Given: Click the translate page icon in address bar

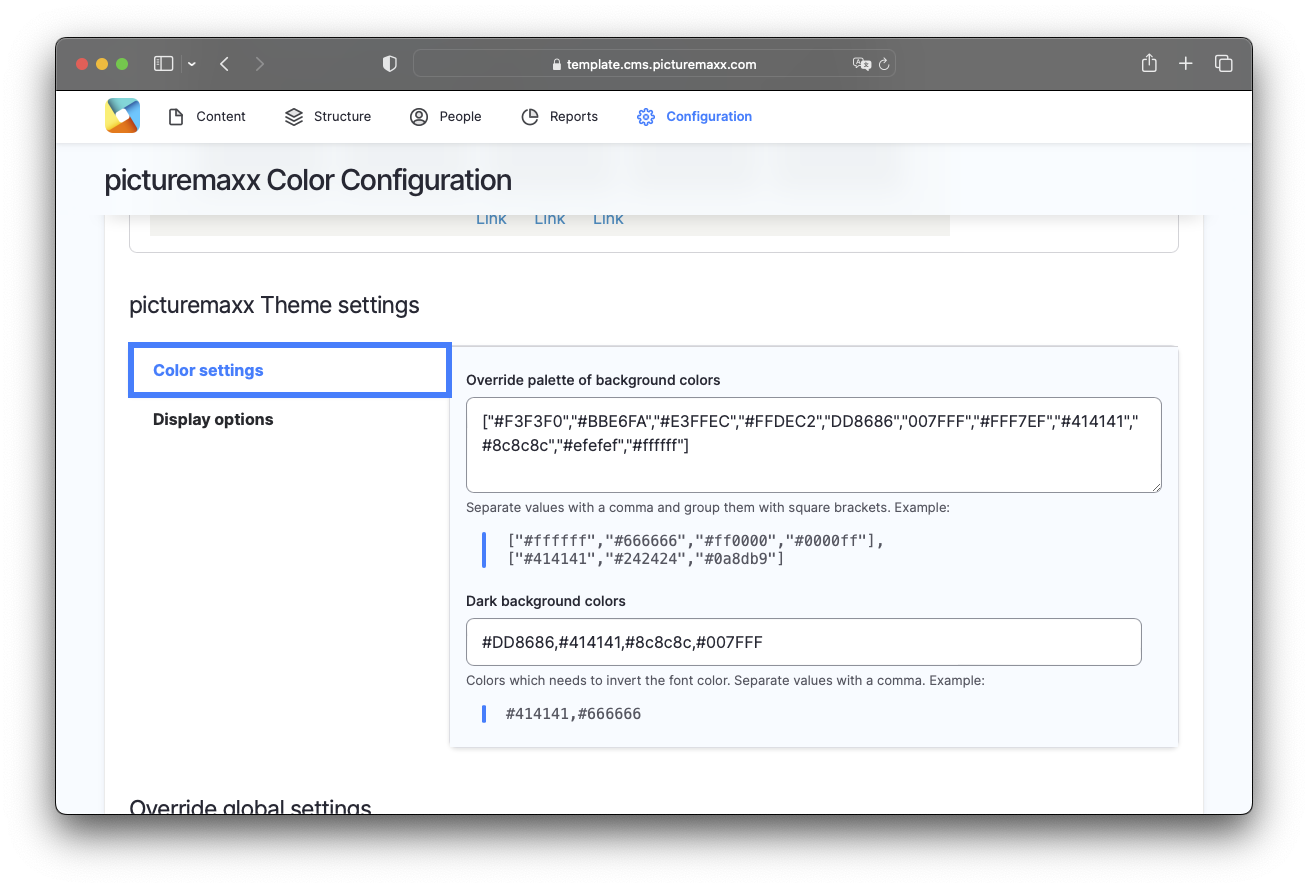Looking at the screenshot, I should tap(861, 64).
